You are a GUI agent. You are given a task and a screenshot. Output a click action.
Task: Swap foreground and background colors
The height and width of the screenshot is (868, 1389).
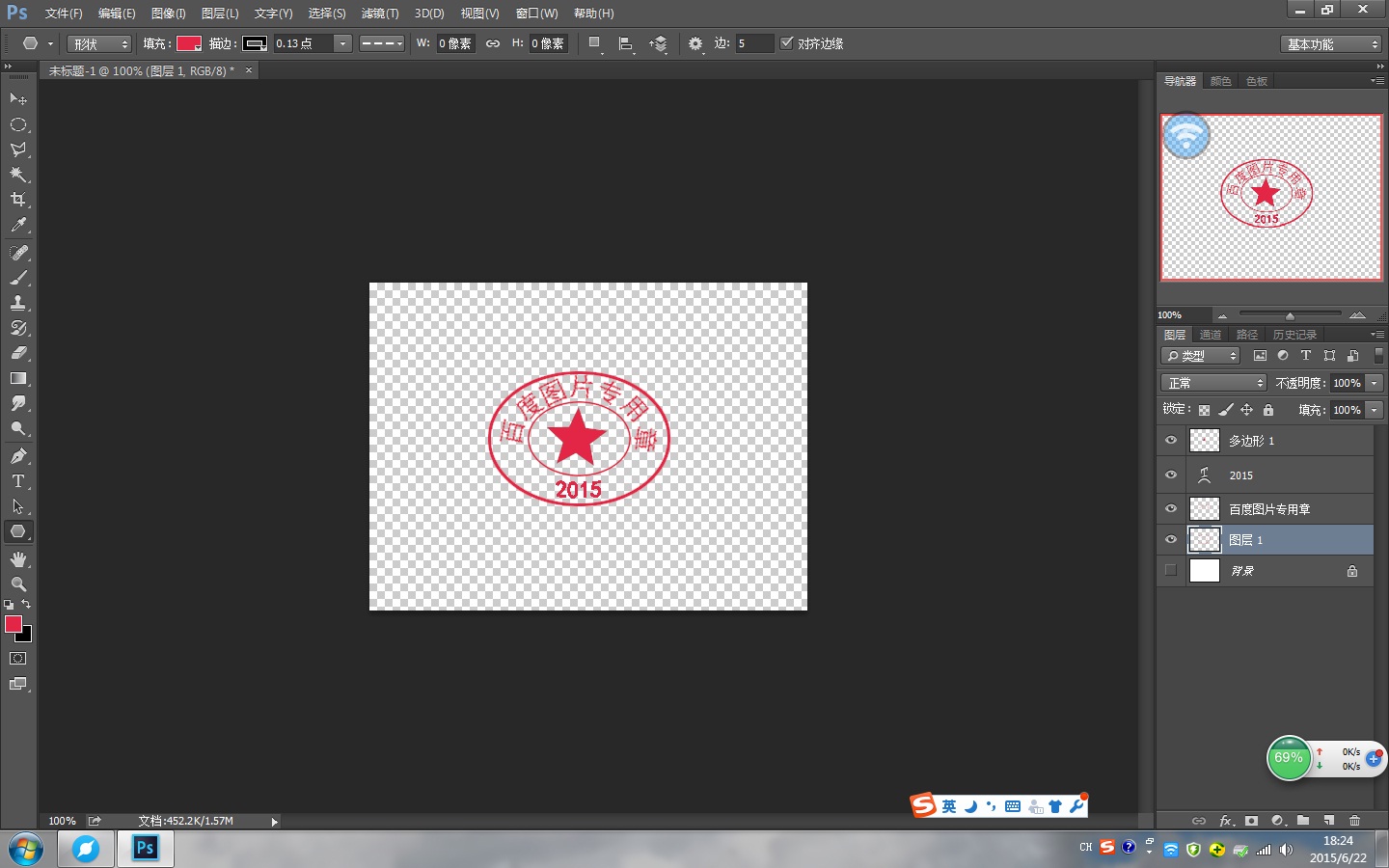pos(26,605)
